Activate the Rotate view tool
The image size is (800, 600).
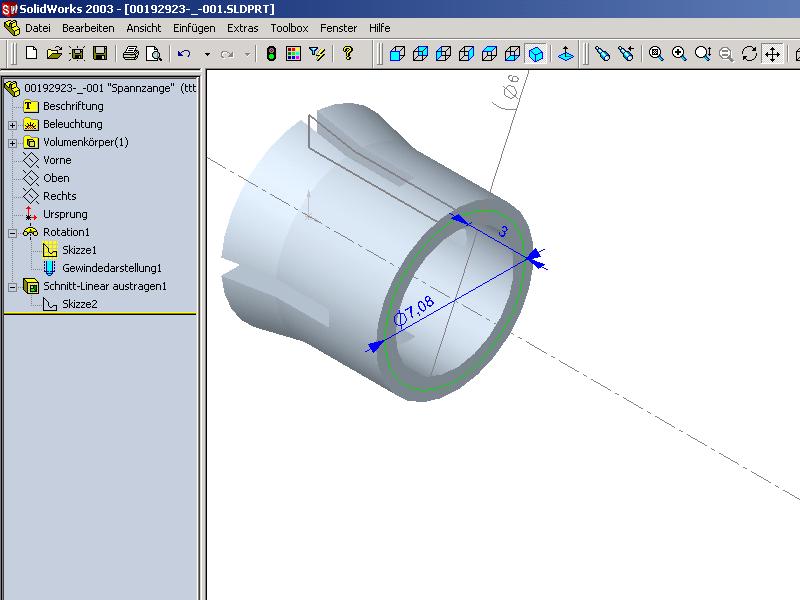coord(749,53)
